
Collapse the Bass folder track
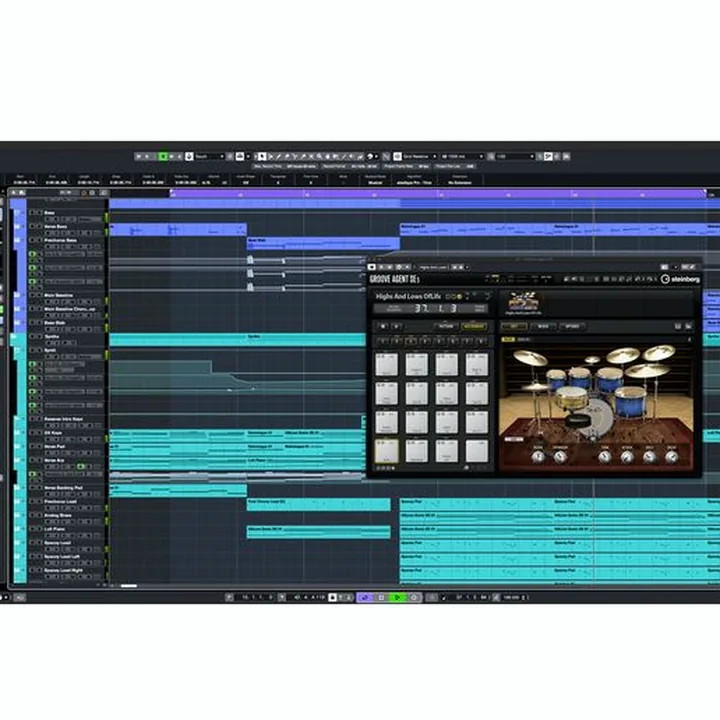point(18,213)
